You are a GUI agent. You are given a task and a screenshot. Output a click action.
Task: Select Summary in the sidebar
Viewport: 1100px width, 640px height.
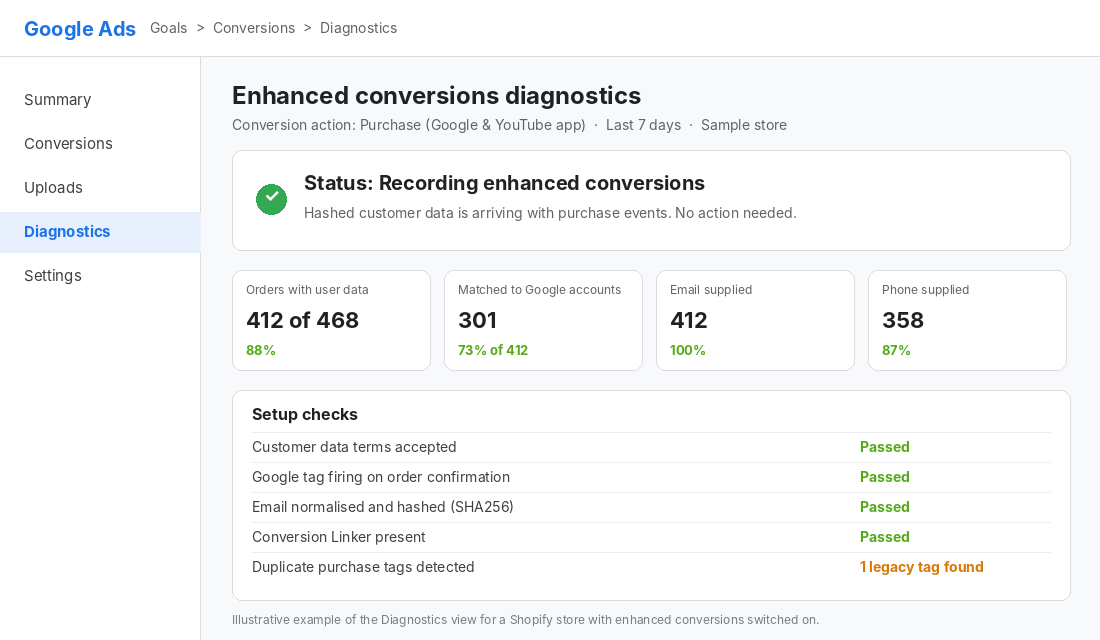[x=100, y=100]
